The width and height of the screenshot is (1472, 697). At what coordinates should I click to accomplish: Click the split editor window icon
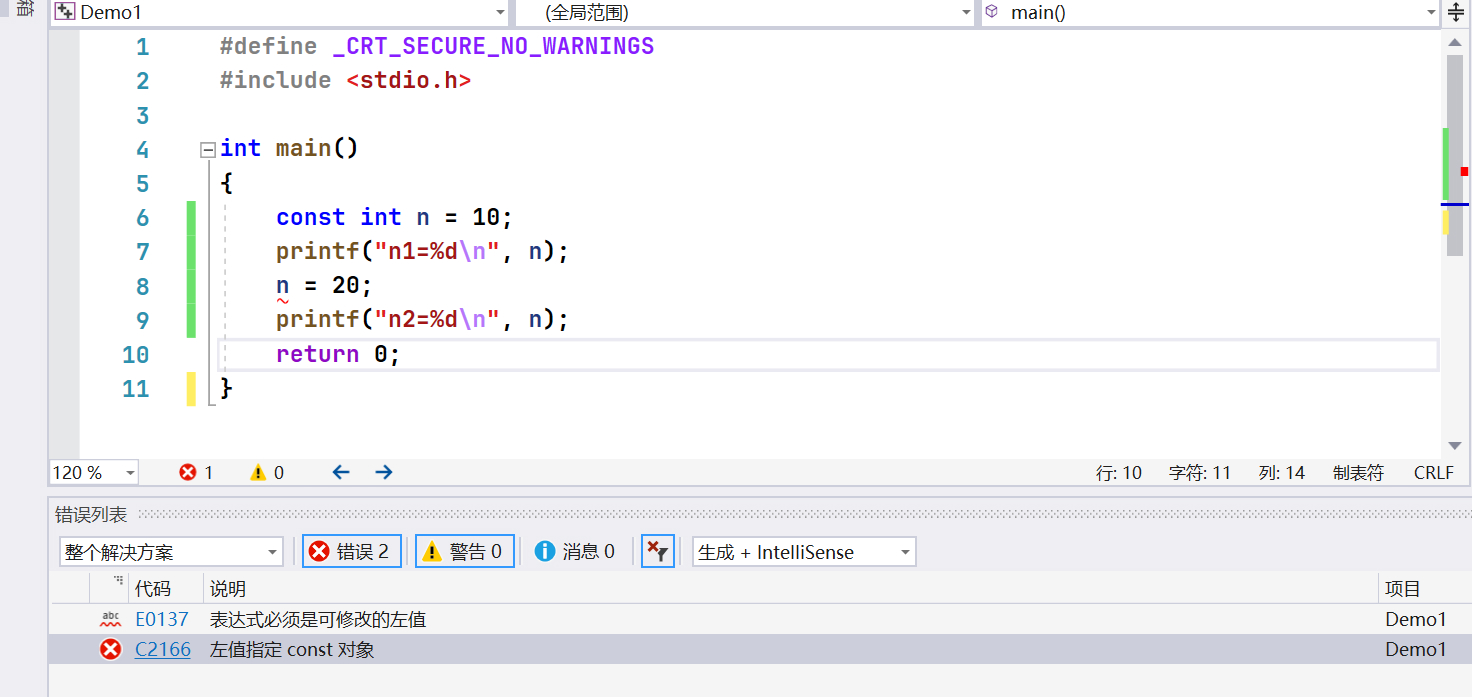click(1456, 13)
